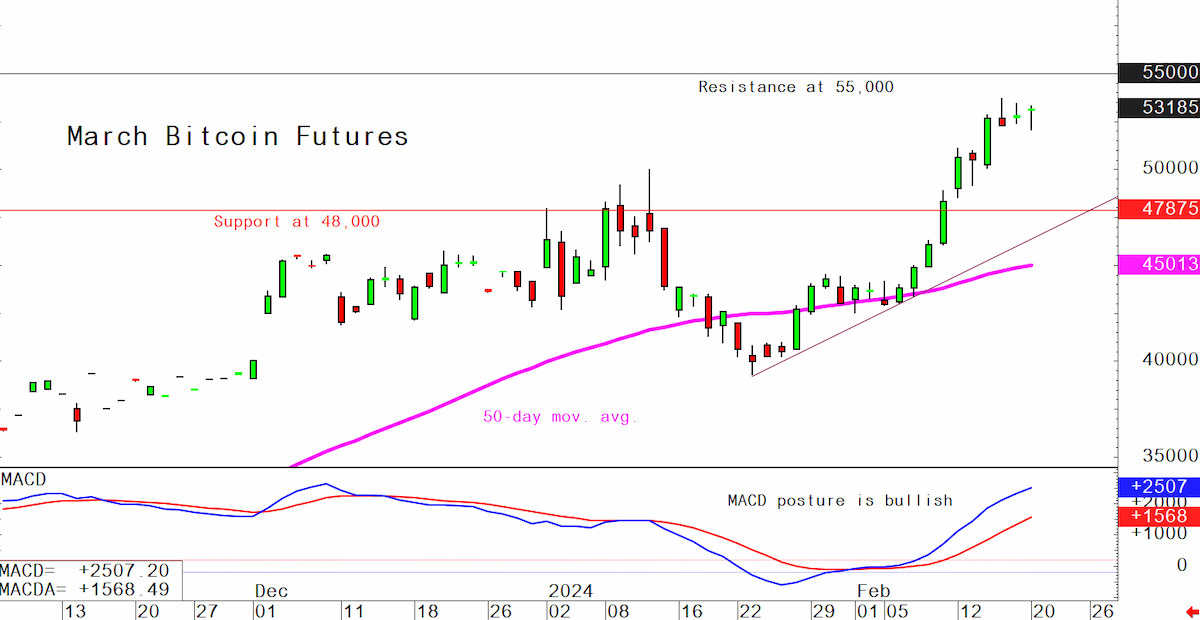Click the 55000 price tag on axis

pos(1158,72)
